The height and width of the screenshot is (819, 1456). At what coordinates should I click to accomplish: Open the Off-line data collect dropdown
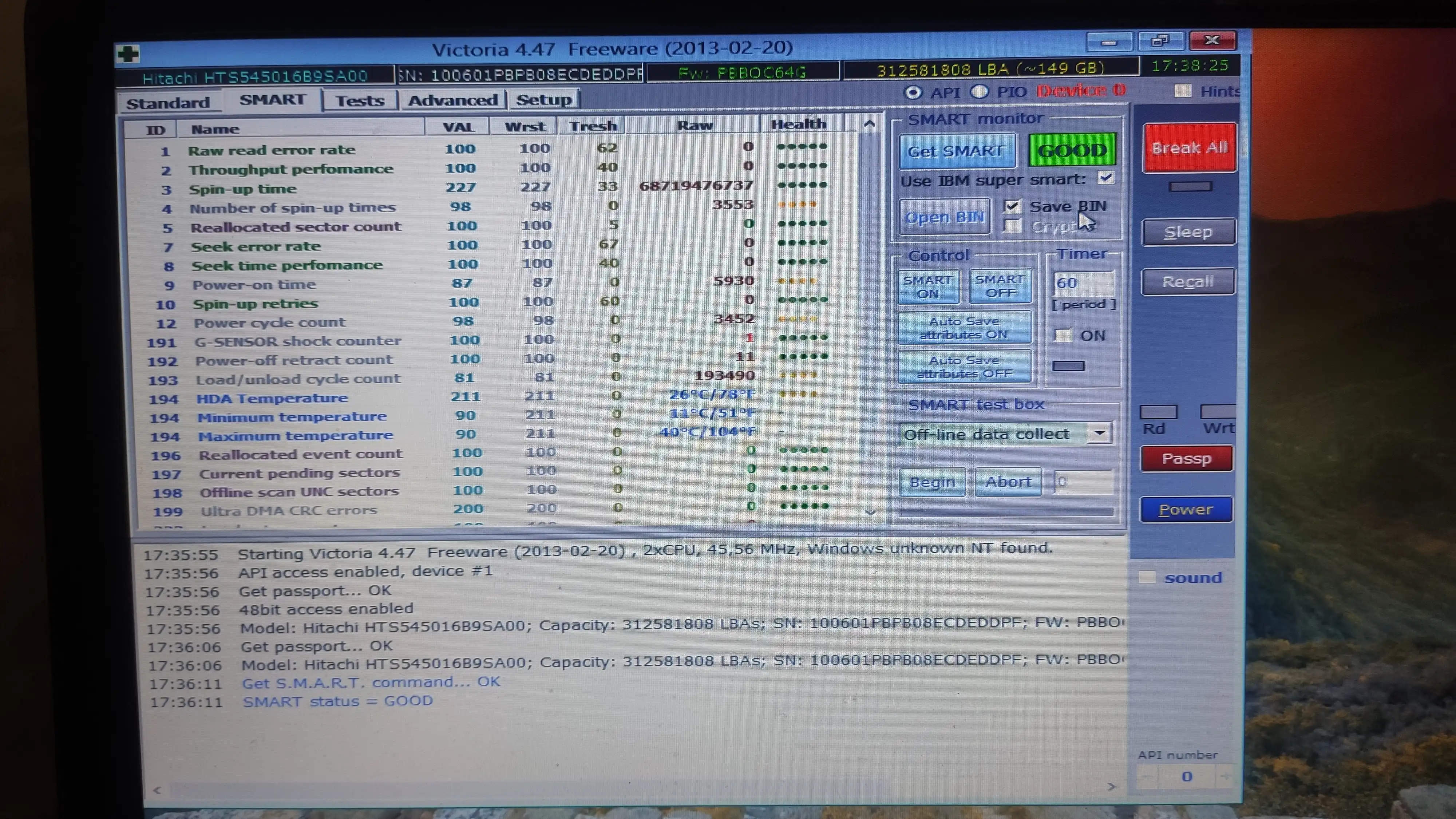(1099, 434)
